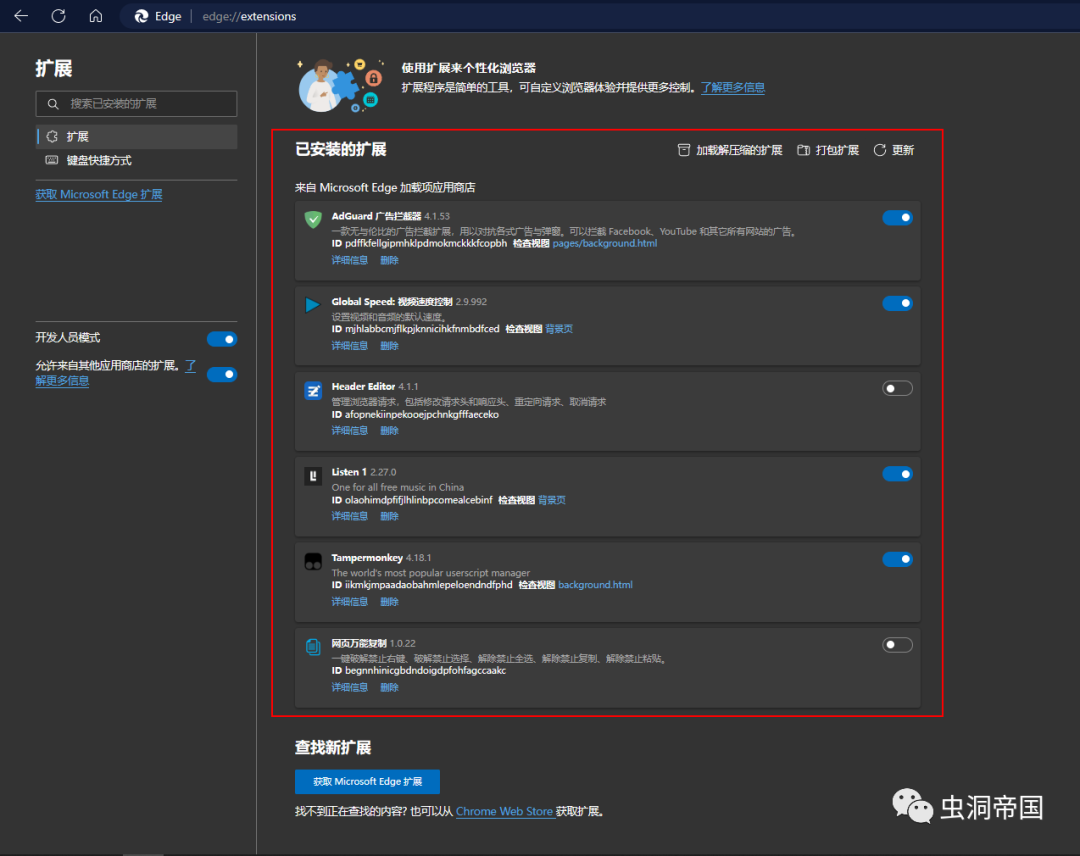Click the 网页万能复制 extension icon
The image size is (1080, 856).
coord(313,647)
